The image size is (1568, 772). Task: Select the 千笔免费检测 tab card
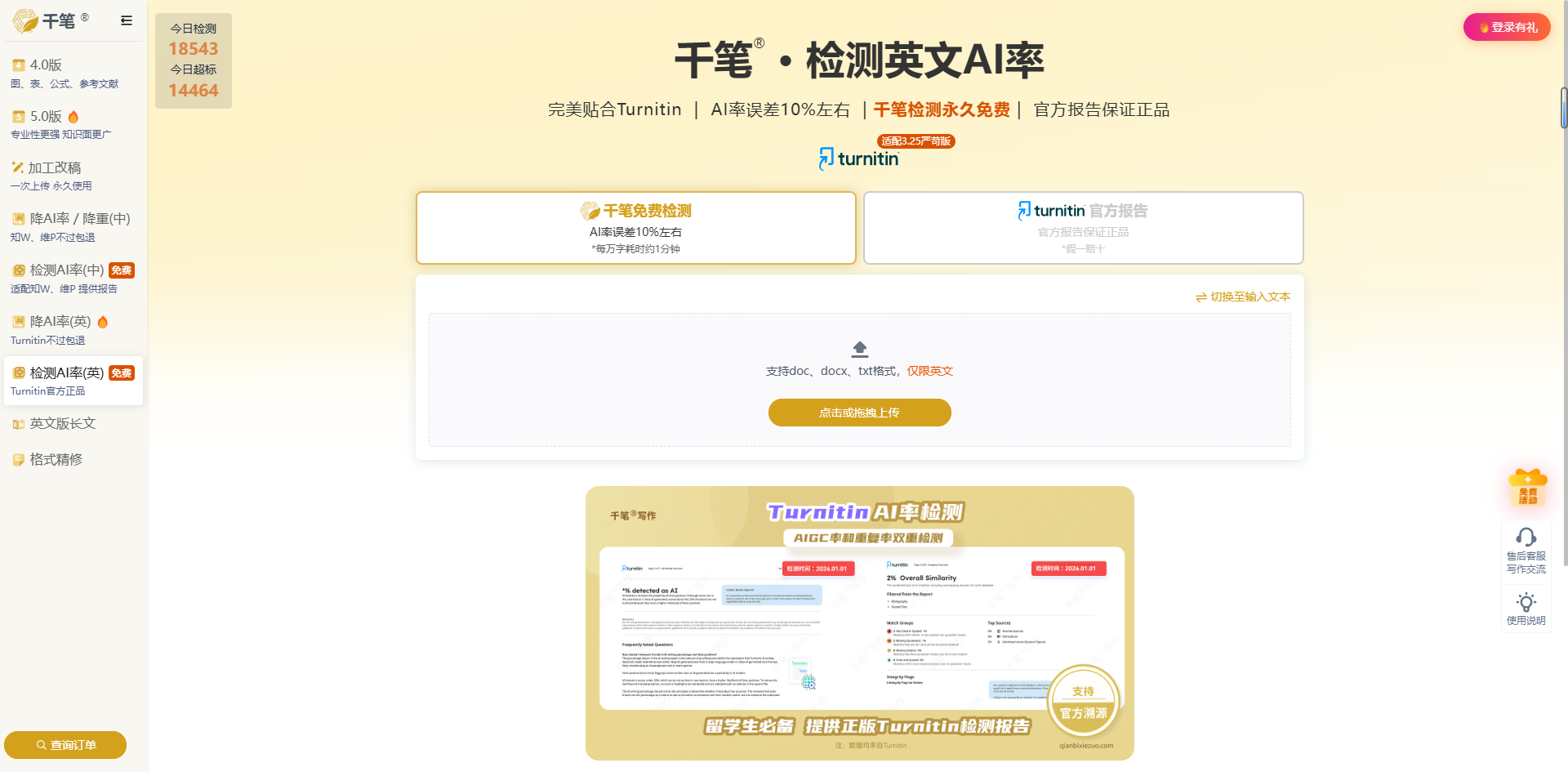click(636, 228)
